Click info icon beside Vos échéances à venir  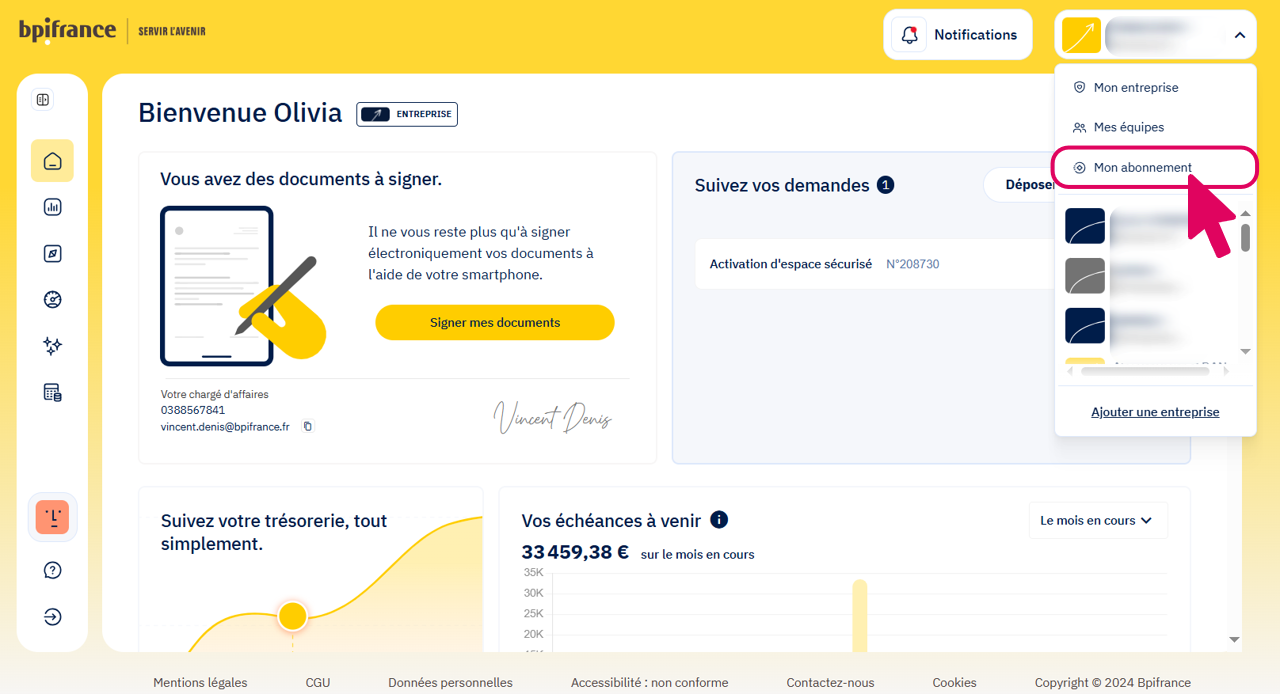point(719,520)
